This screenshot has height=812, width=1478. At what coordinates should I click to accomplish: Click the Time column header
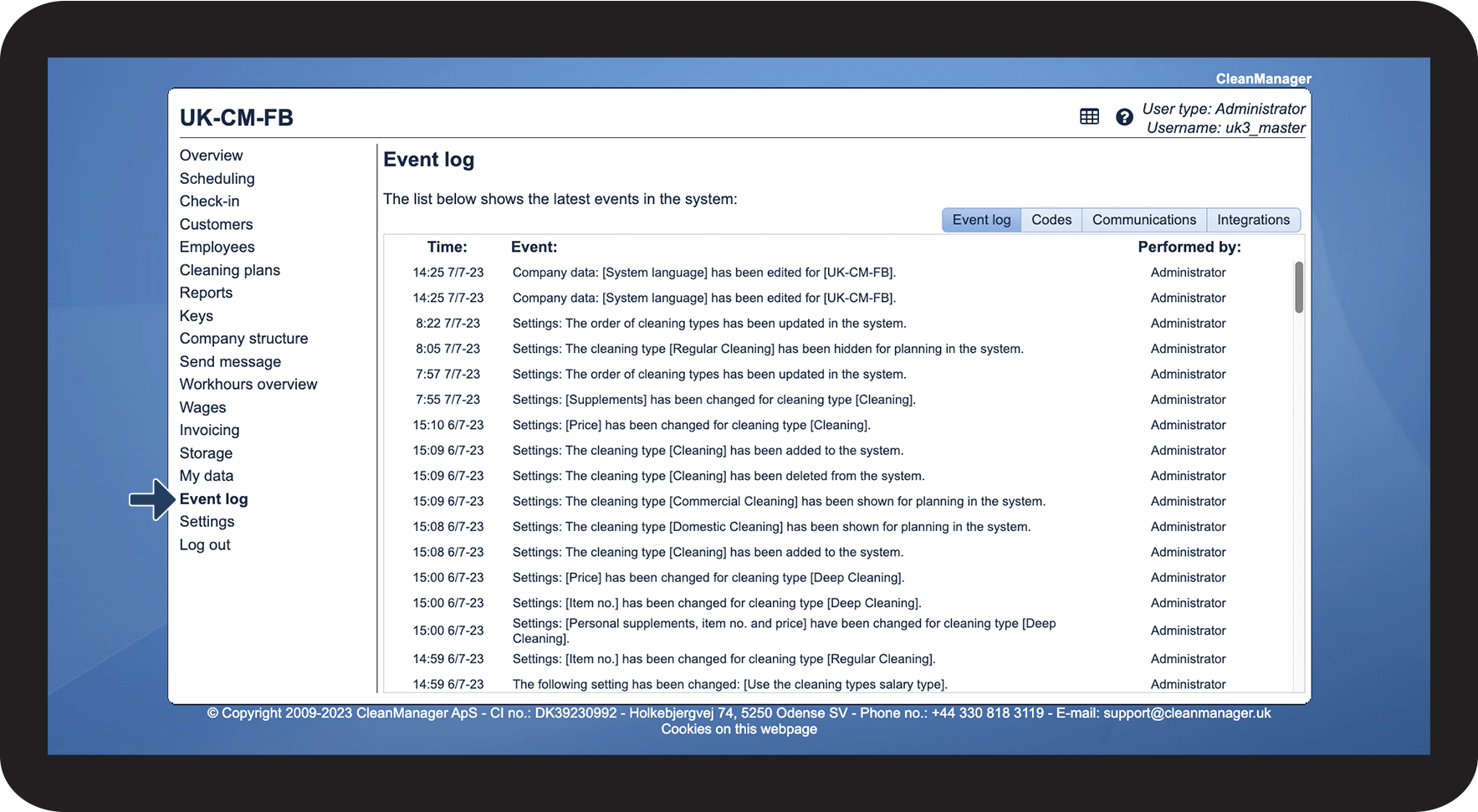pos(447,248)
